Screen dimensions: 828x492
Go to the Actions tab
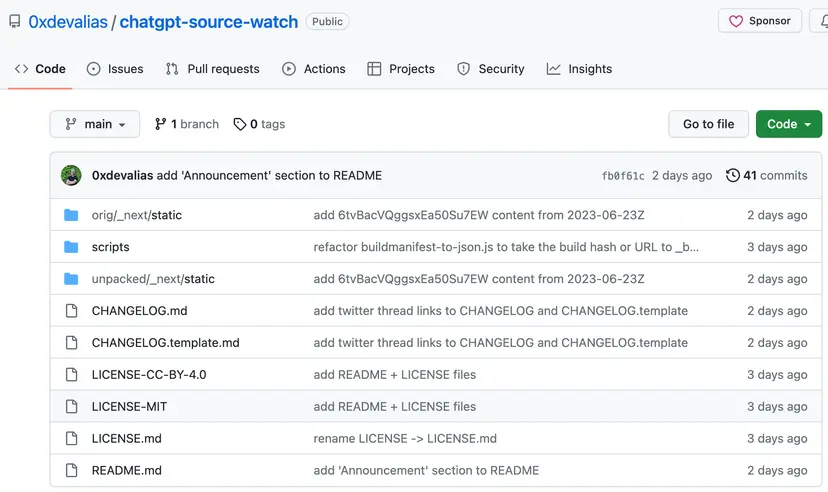tap(314, 69)
